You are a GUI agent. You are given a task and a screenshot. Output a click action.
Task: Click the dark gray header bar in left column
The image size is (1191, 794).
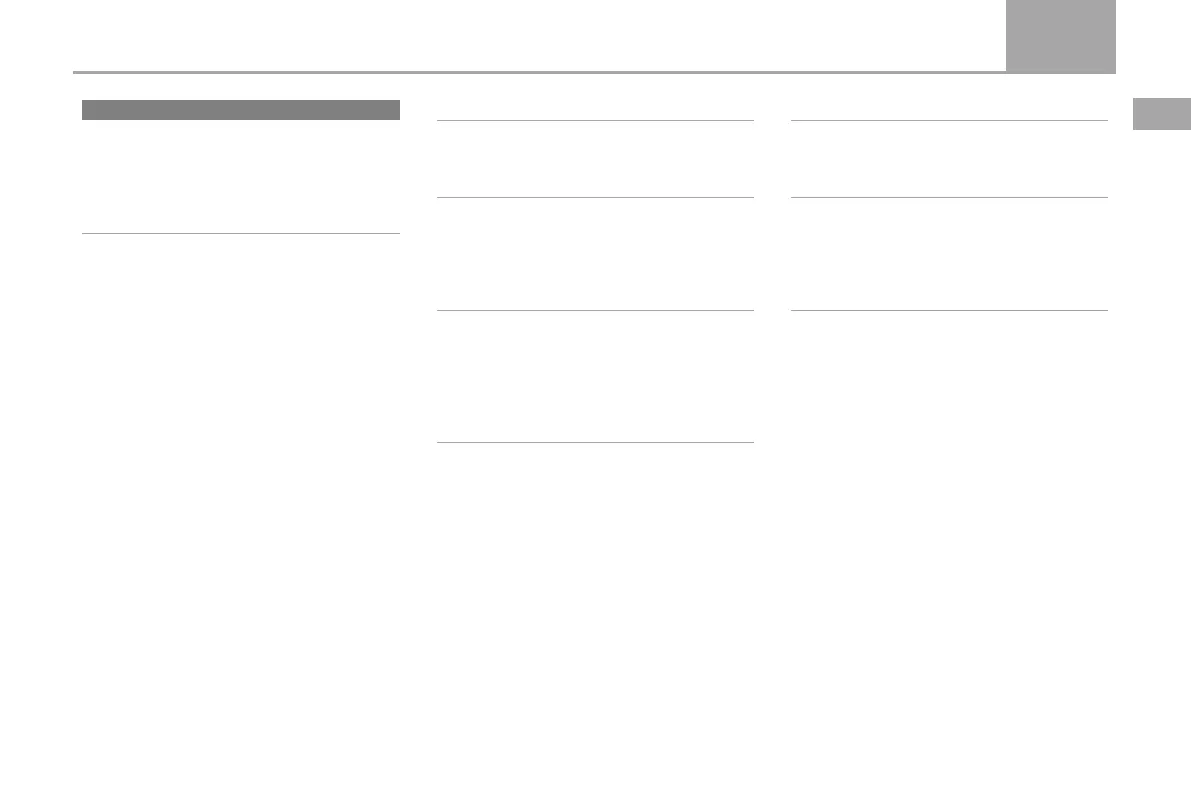pos(241,109)
